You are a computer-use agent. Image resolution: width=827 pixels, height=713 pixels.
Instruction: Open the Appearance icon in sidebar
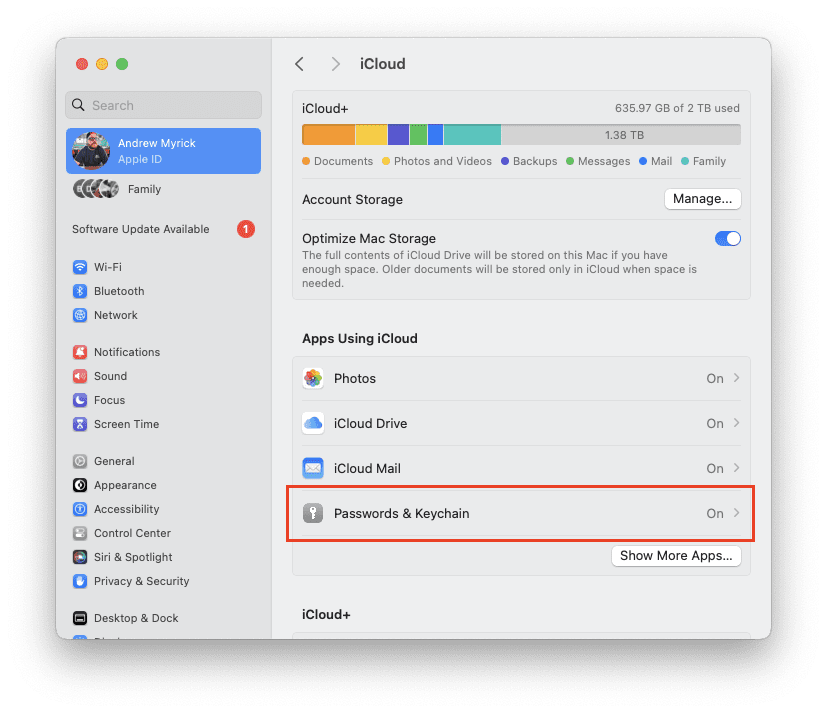point(80,485)
